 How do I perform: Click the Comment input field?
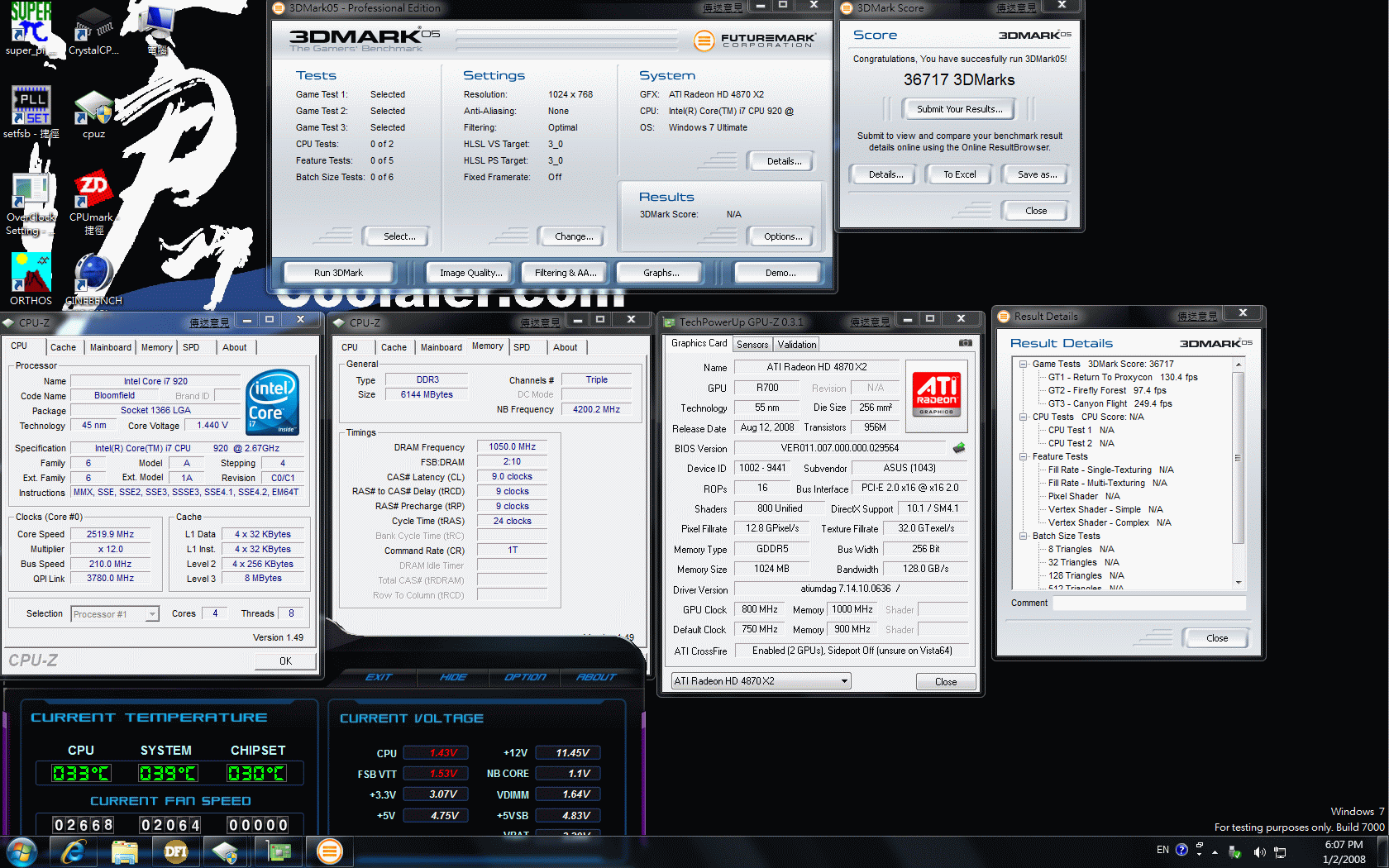click(1149, 603)
